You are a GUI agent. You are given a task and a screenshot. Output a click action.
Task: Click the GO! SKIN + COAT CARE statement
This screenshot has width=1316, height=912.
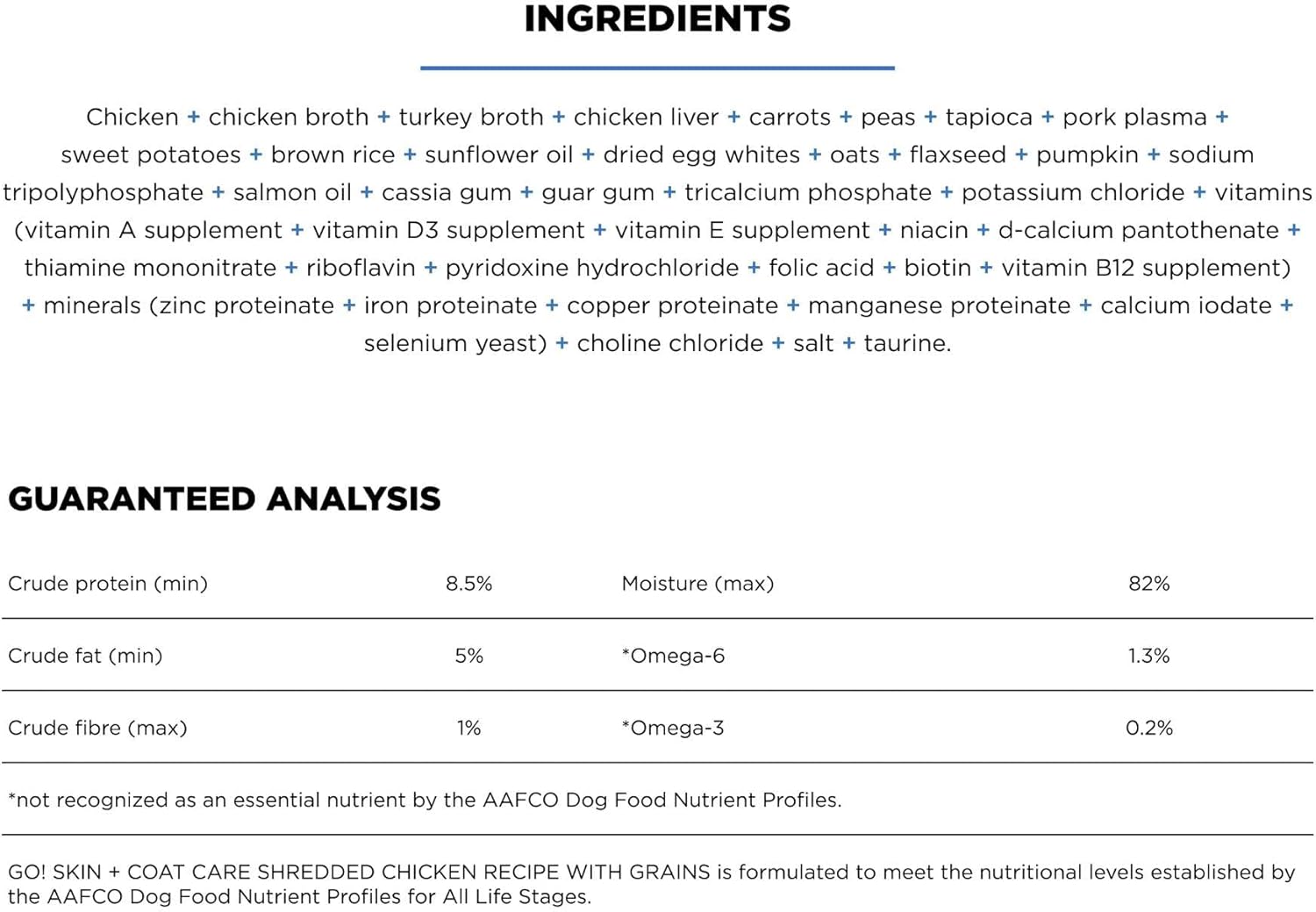pos(651,884)
